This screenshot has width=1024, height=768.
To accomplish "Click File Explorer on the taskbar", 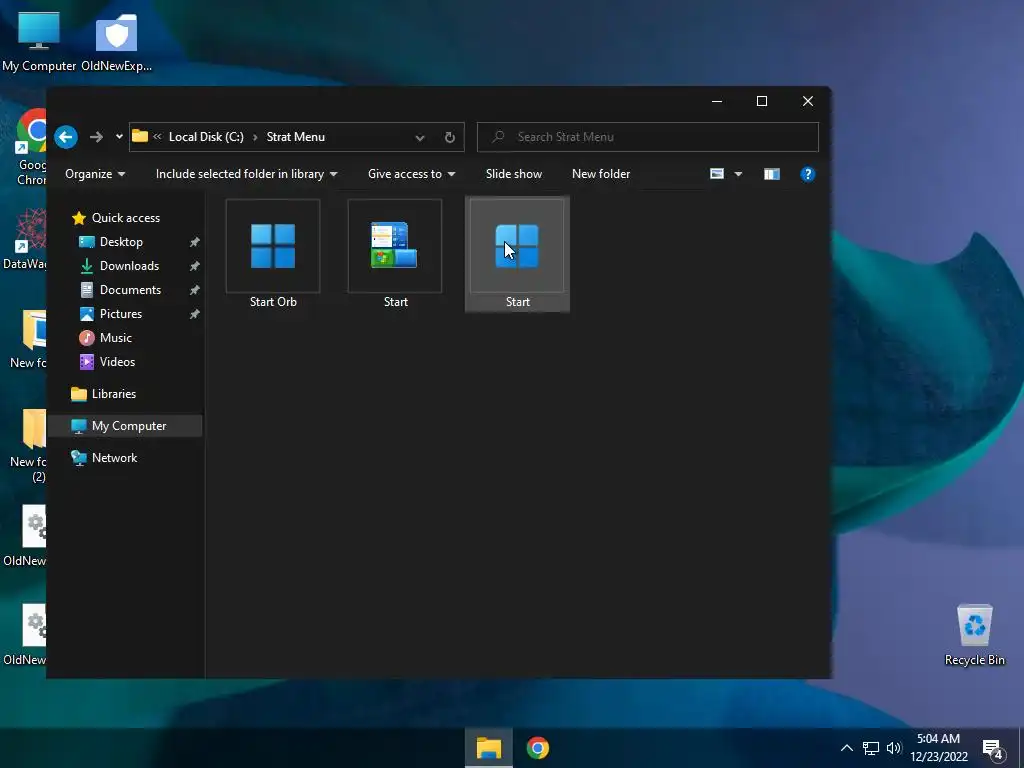I will [488, 748].
